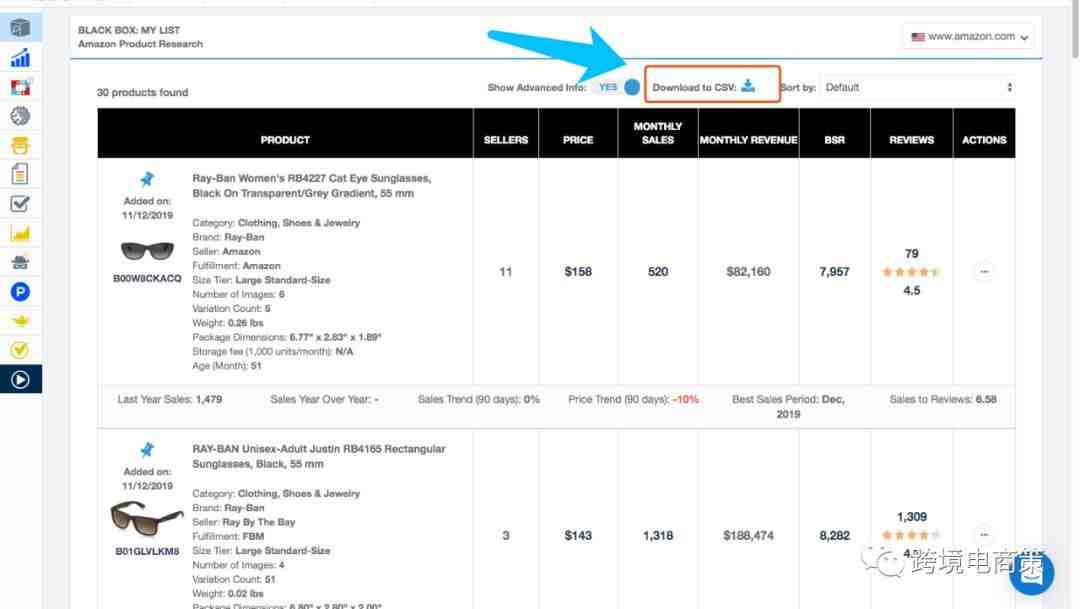Click the 4.5 star rating for RB4227
Screen dimensions: 1080x609
[911, 272]
